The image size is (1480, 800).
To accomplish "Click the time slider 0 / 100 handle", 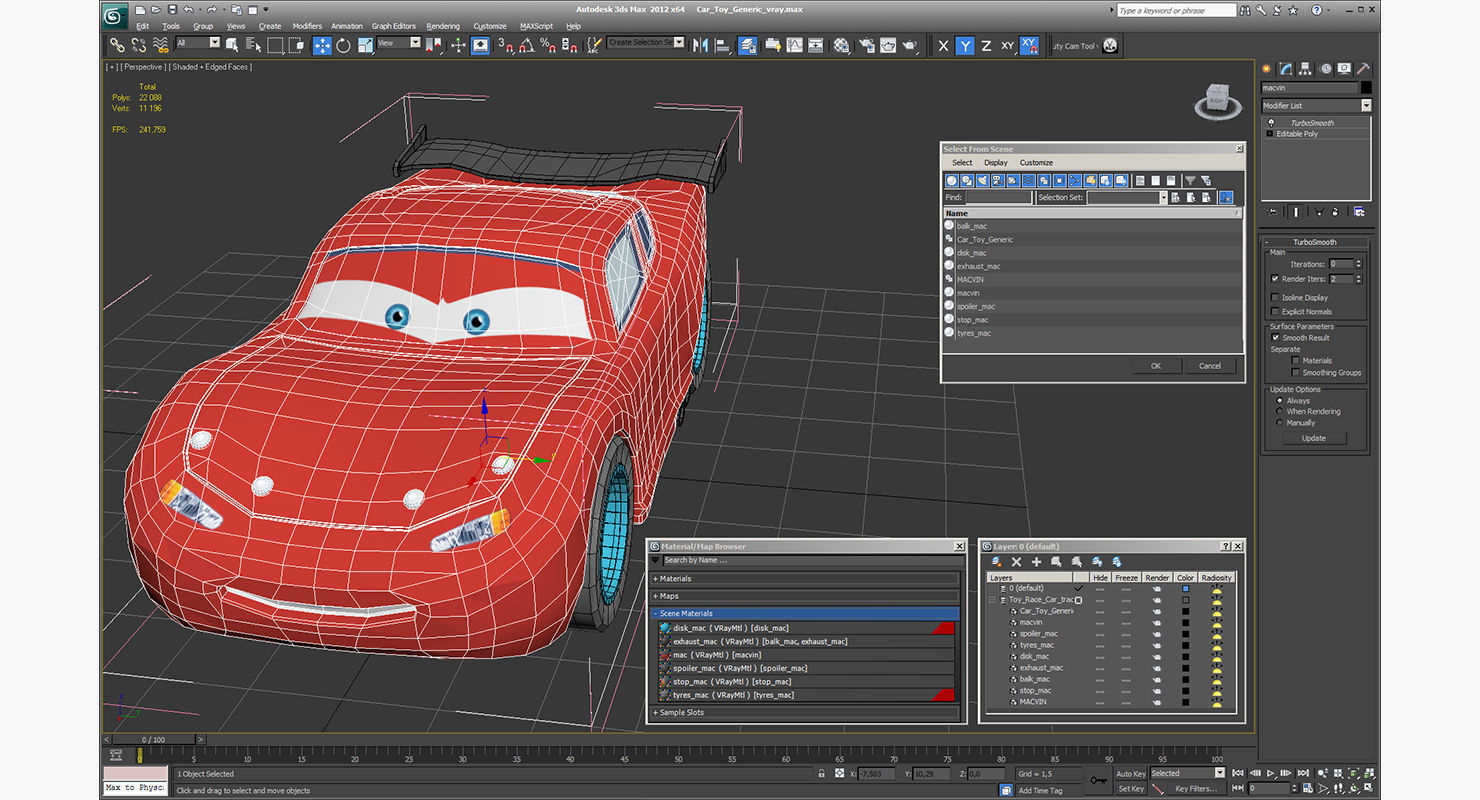I will tap(152, 740).
